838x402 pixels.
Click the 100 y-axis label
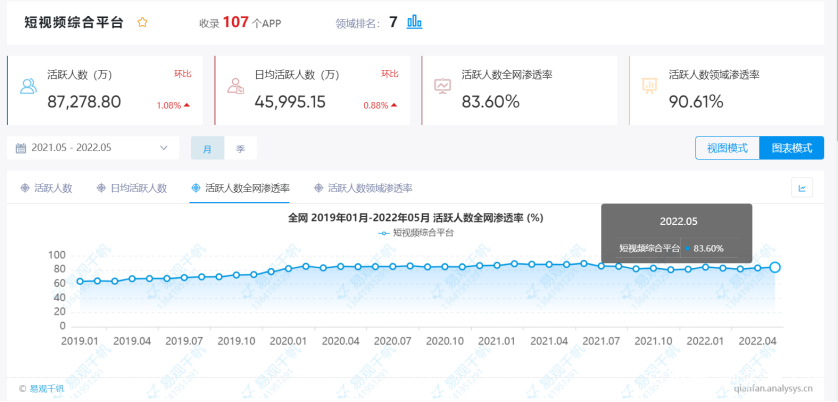[x=57, y=256]
